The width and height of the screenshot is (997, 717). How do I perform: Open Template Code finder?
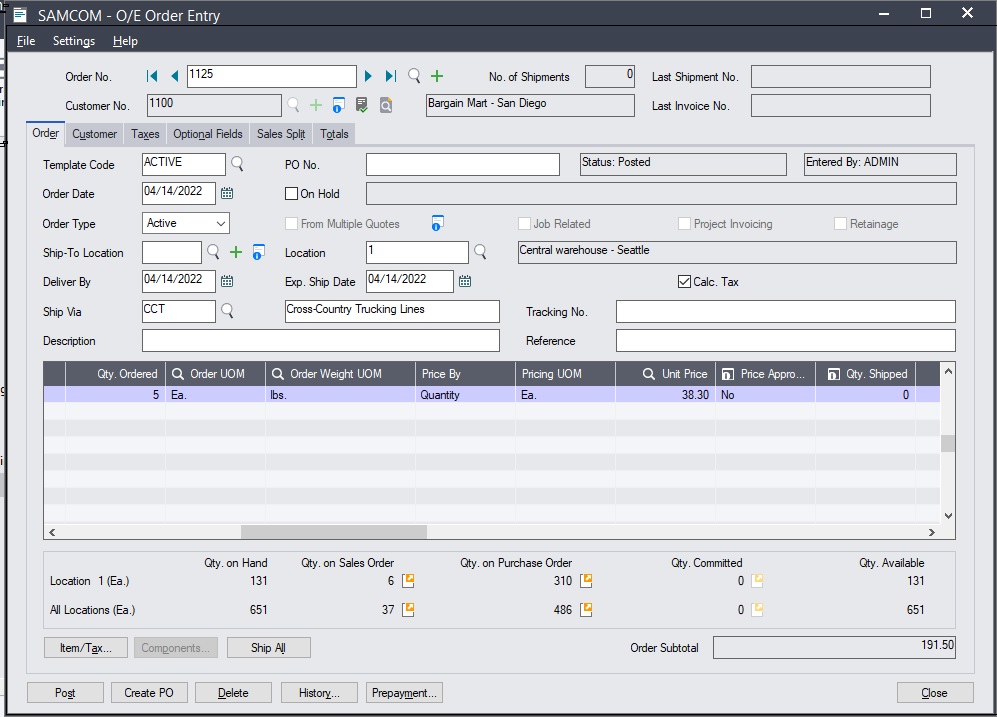(237, 164)
